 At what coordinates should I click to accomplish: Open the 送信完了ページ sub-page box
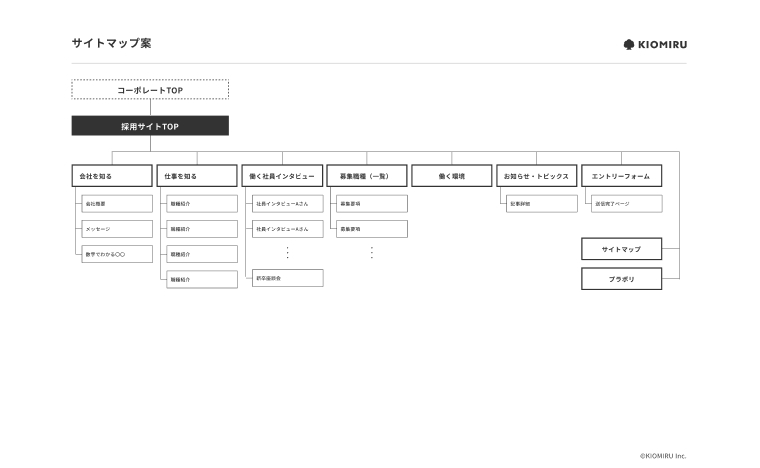(x=626, y=204)
